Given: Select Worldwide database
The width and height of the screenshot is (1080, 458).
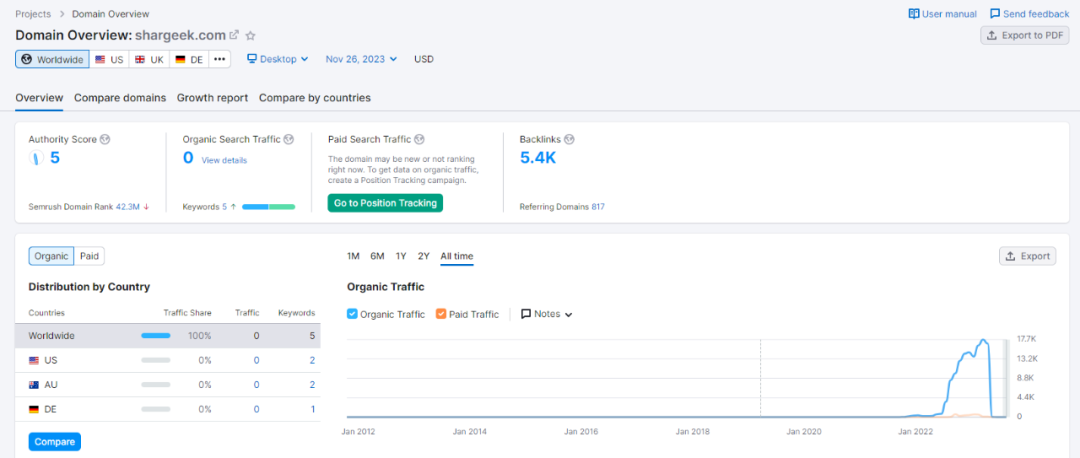Looking at the screenshot, I should point(52,59).
